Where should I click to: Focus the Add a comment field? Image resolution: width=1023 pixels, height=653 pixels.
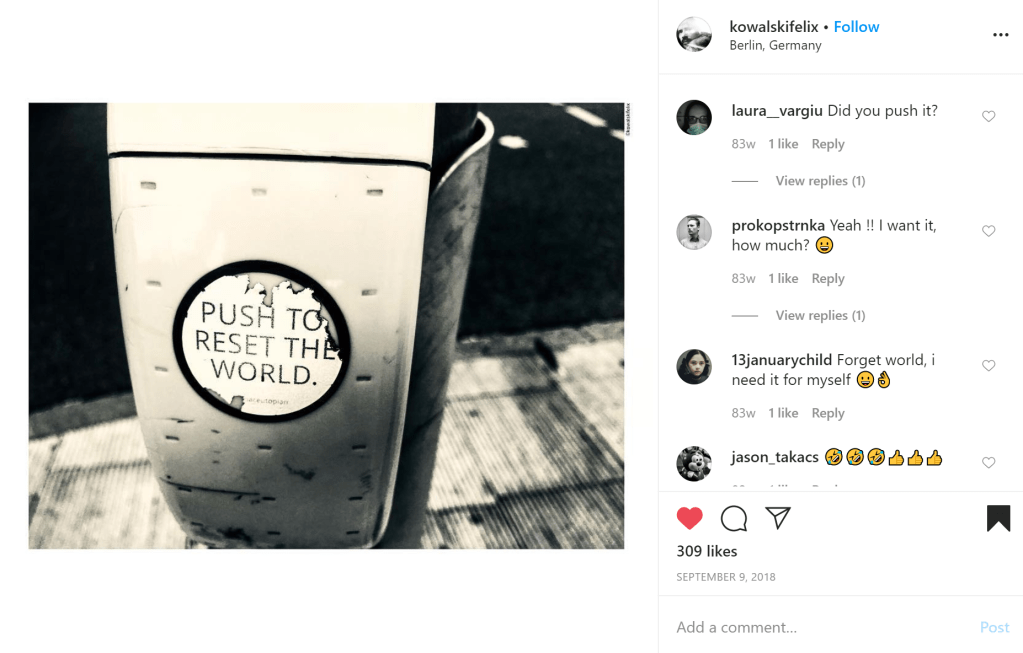tap(822, 628)
